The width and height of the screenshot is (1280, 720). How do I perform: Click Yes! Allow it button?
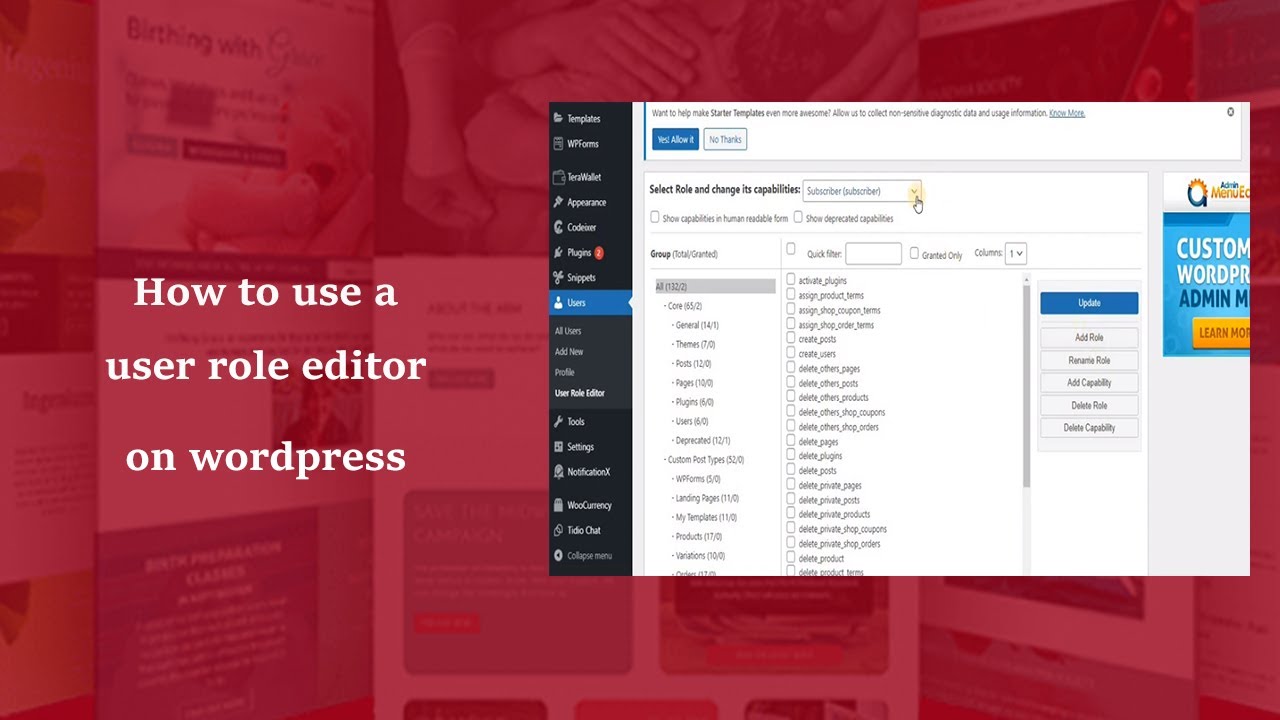[675, 140]
